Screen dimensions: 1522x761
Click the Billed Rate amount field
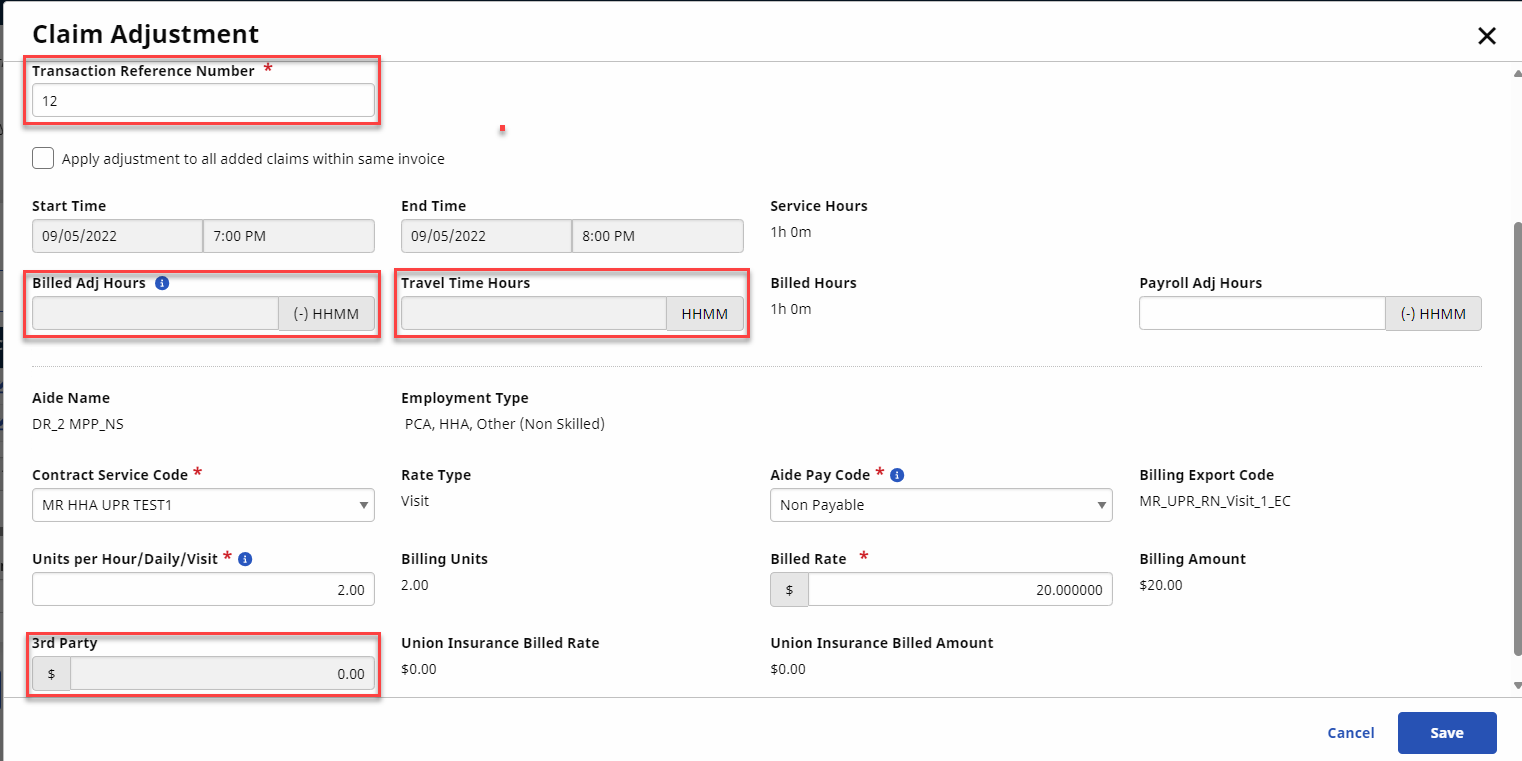pyautogui.click(x=959, y=590)
